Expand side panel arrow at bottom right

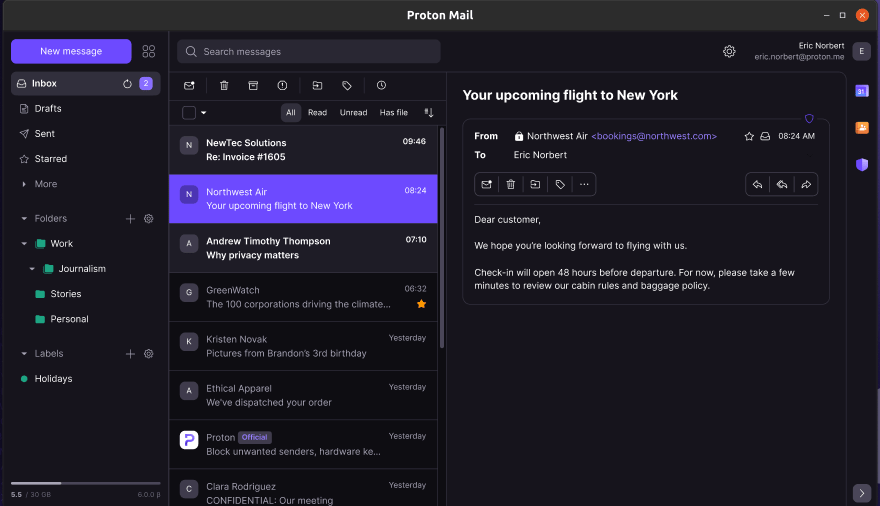862,493
